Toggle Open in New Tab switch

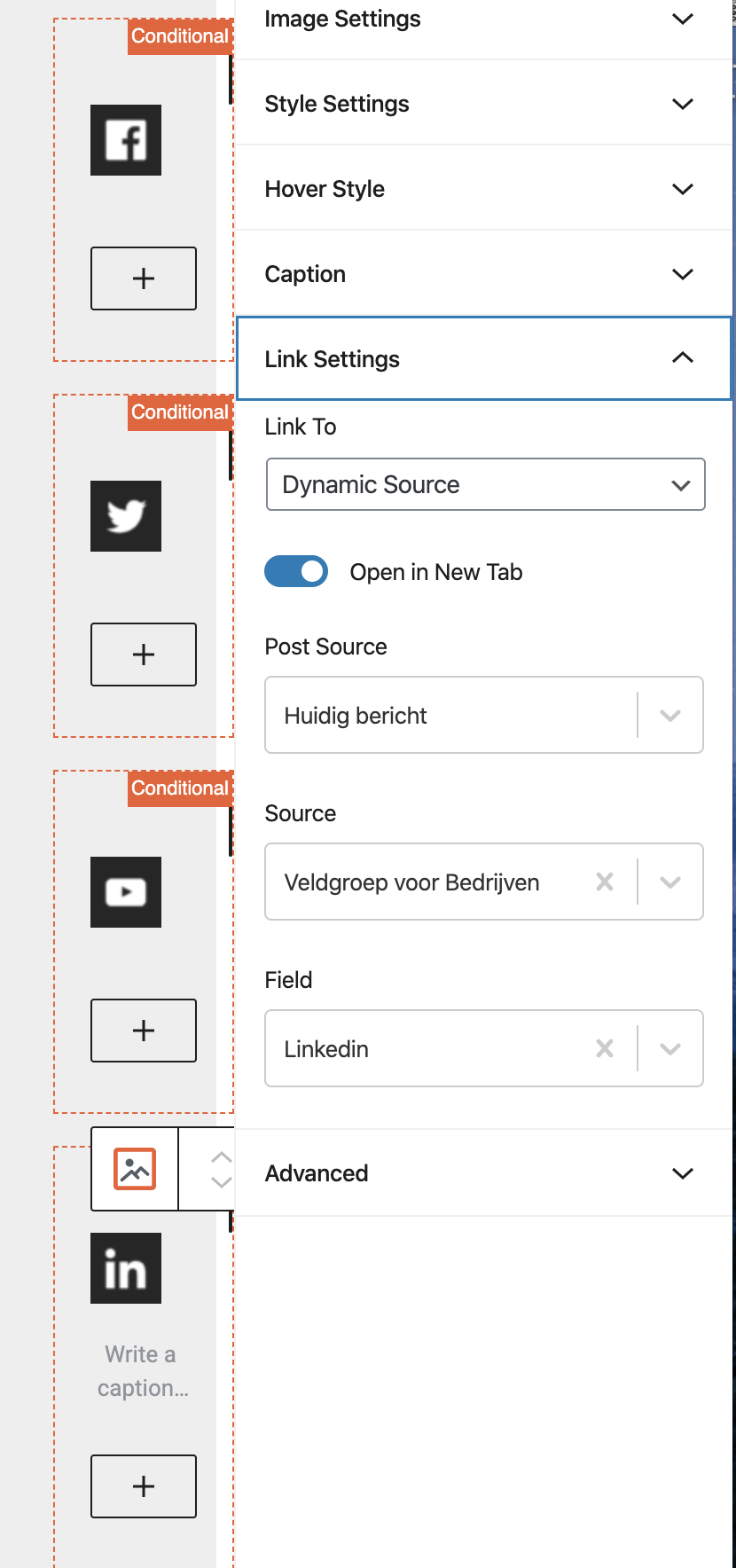coord(296,572)
